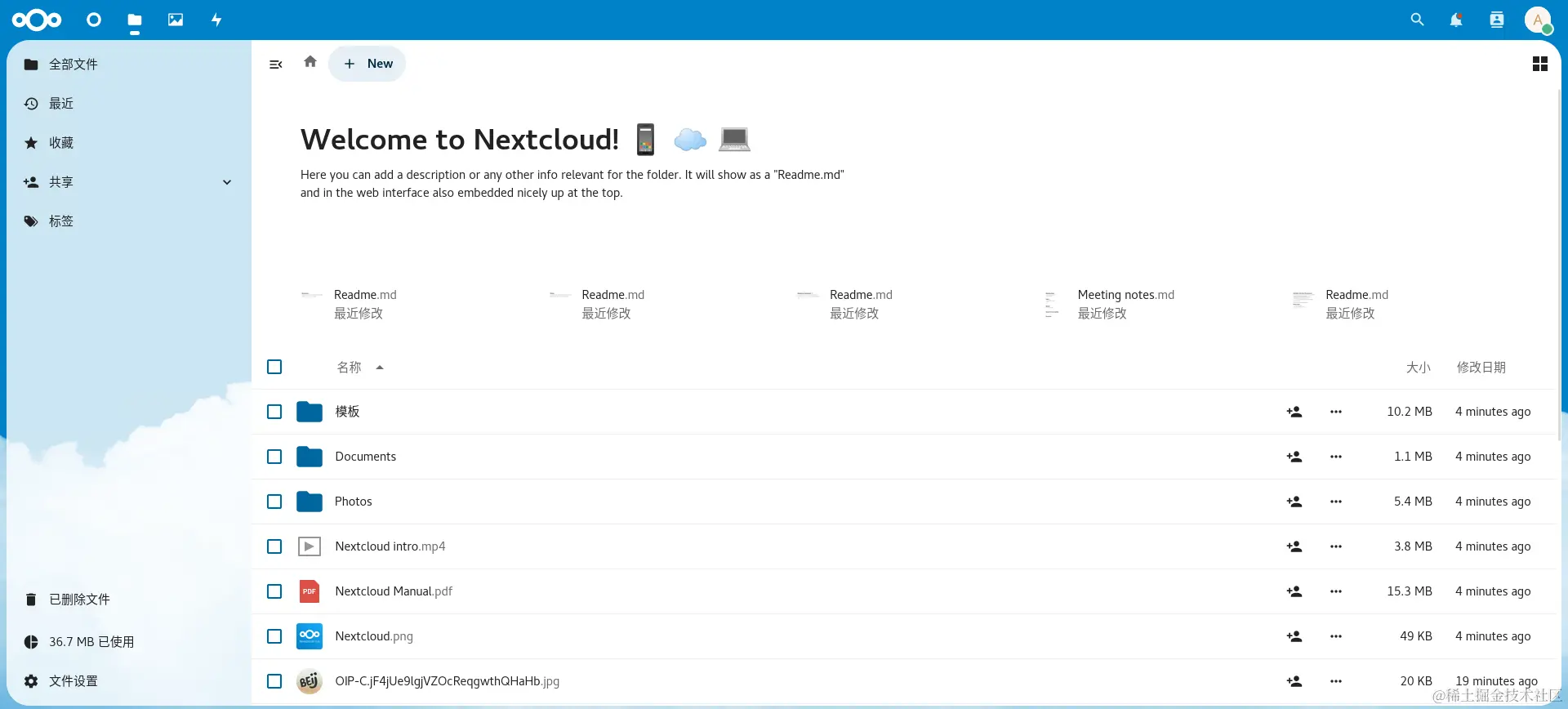Show notifications bell
This screenshot has height=709, width=1568.
(x=1456, y=20)
